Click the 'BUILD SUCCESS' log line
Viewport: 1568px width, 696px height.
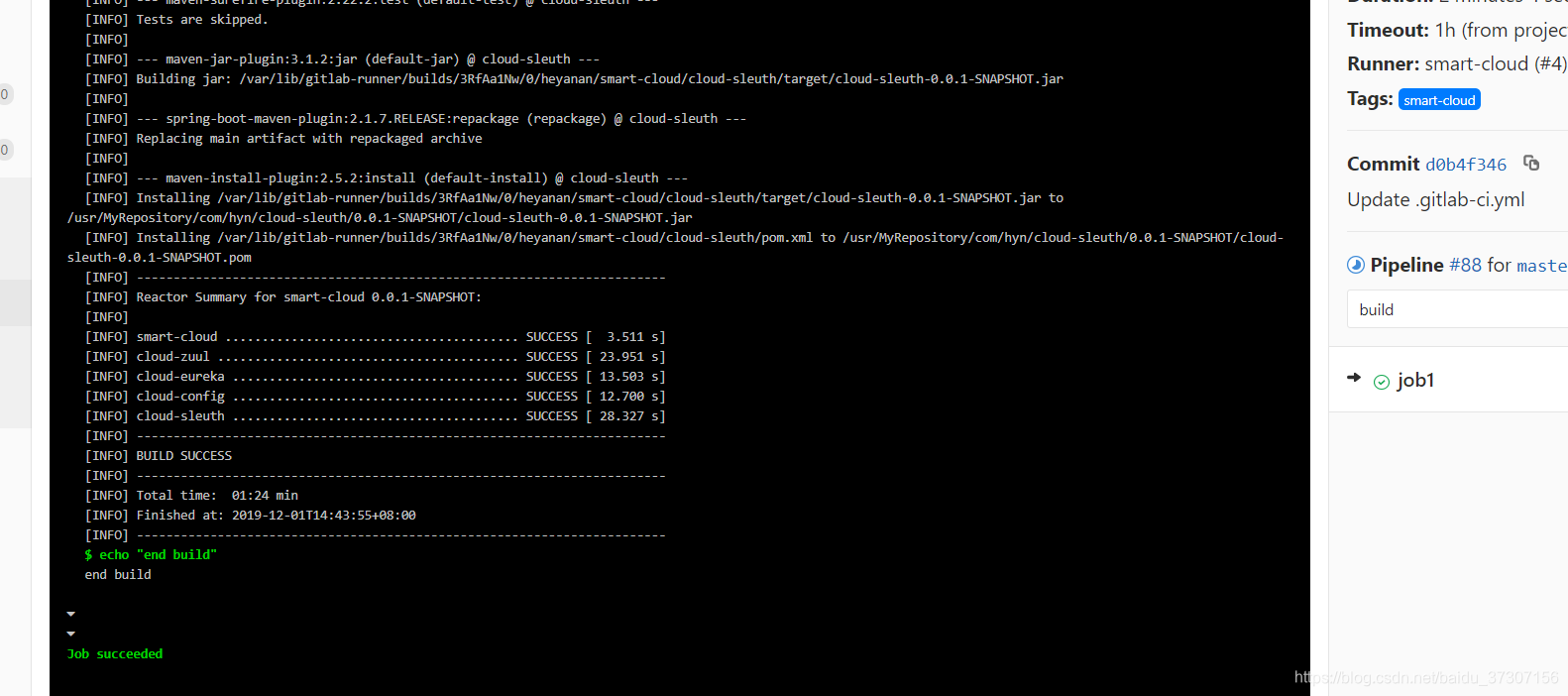pos(159,455)
